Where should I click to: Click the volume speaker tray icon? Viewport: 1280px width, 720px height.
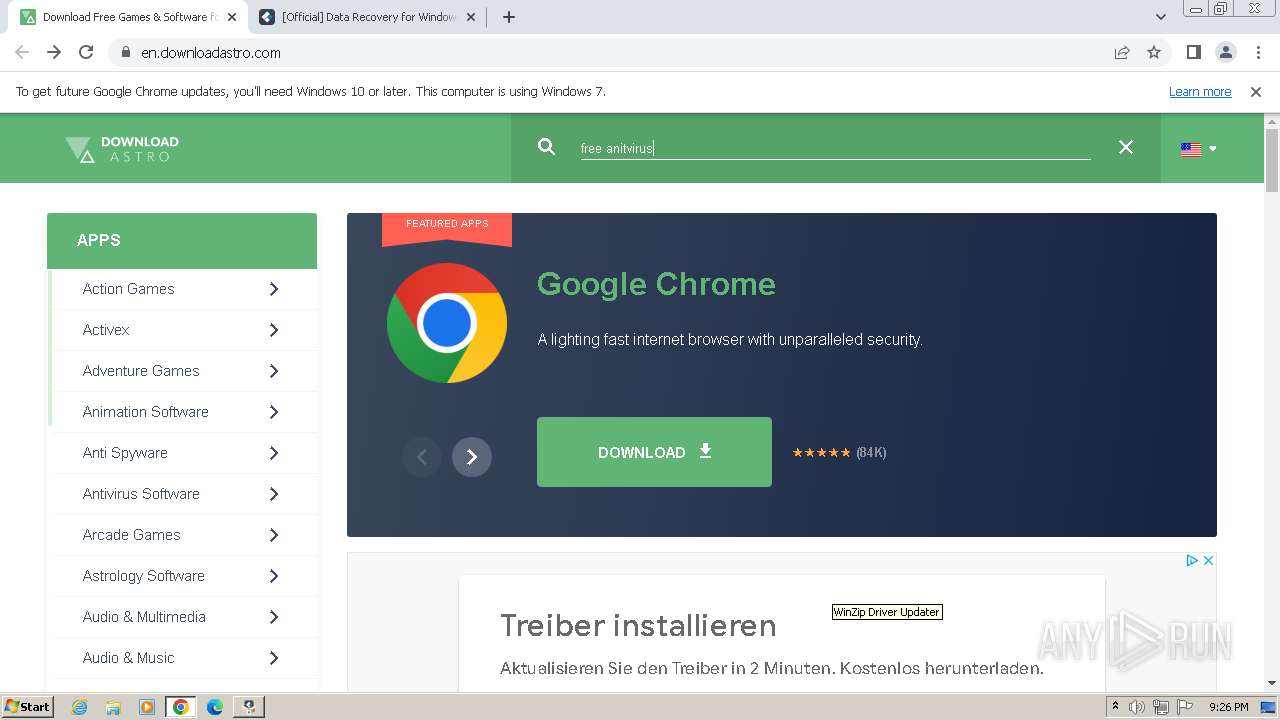pos(1137,707)
